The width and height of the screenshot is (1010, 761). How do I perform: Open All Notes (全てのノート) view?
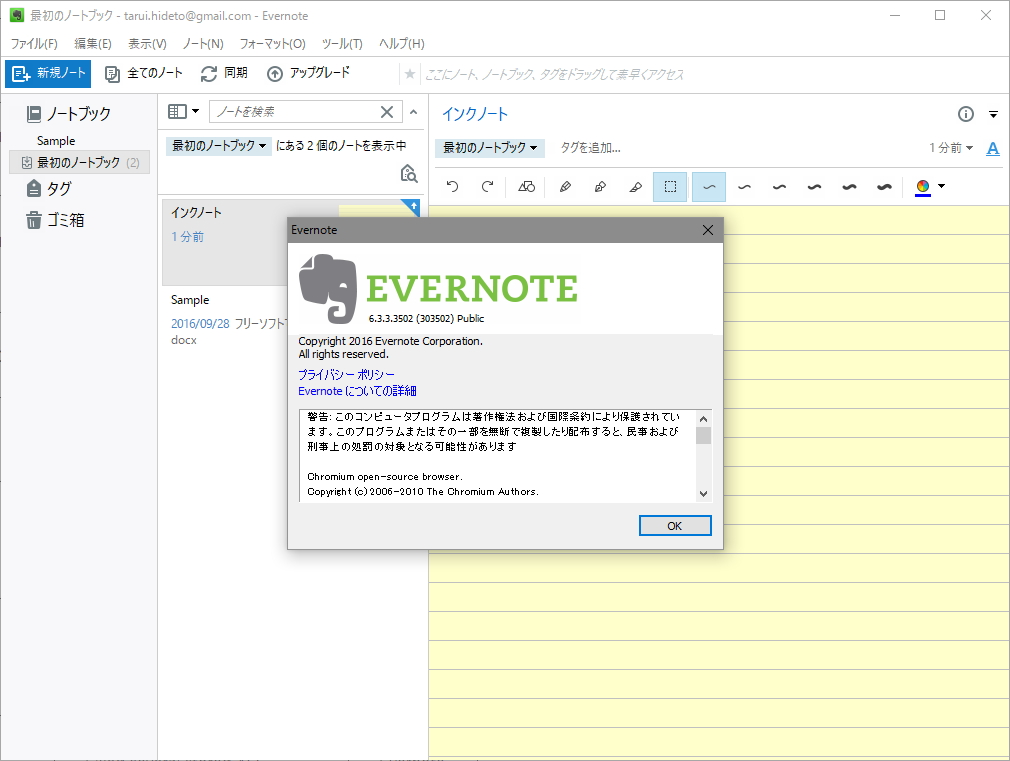(144, 73)
